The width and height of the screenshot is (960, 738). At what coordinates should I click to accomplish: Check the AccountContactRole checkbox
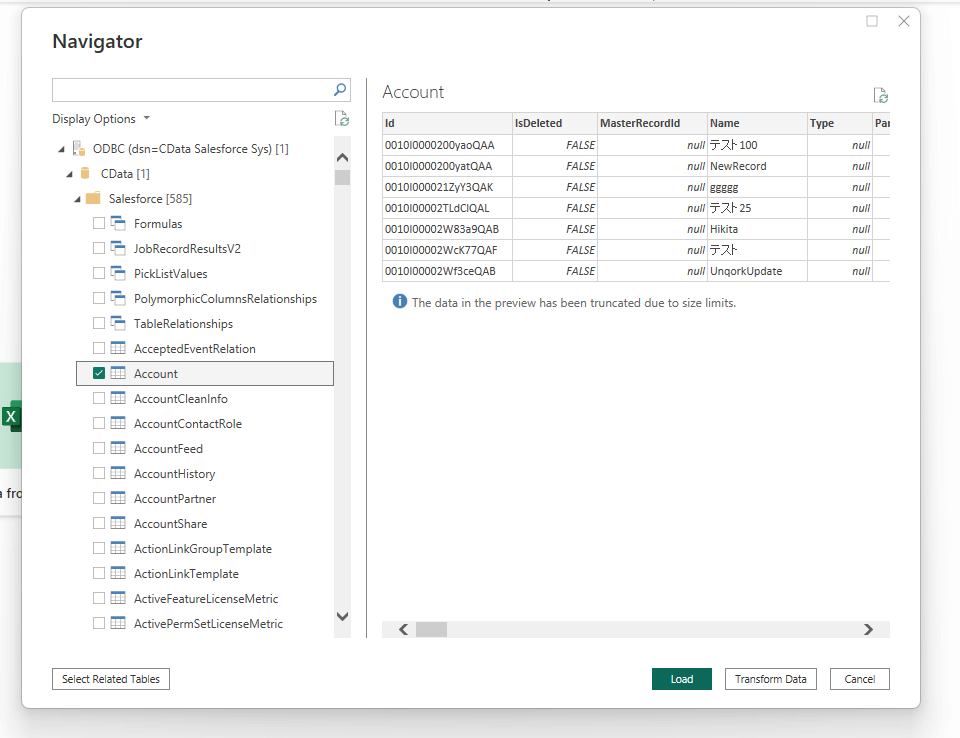99,424
